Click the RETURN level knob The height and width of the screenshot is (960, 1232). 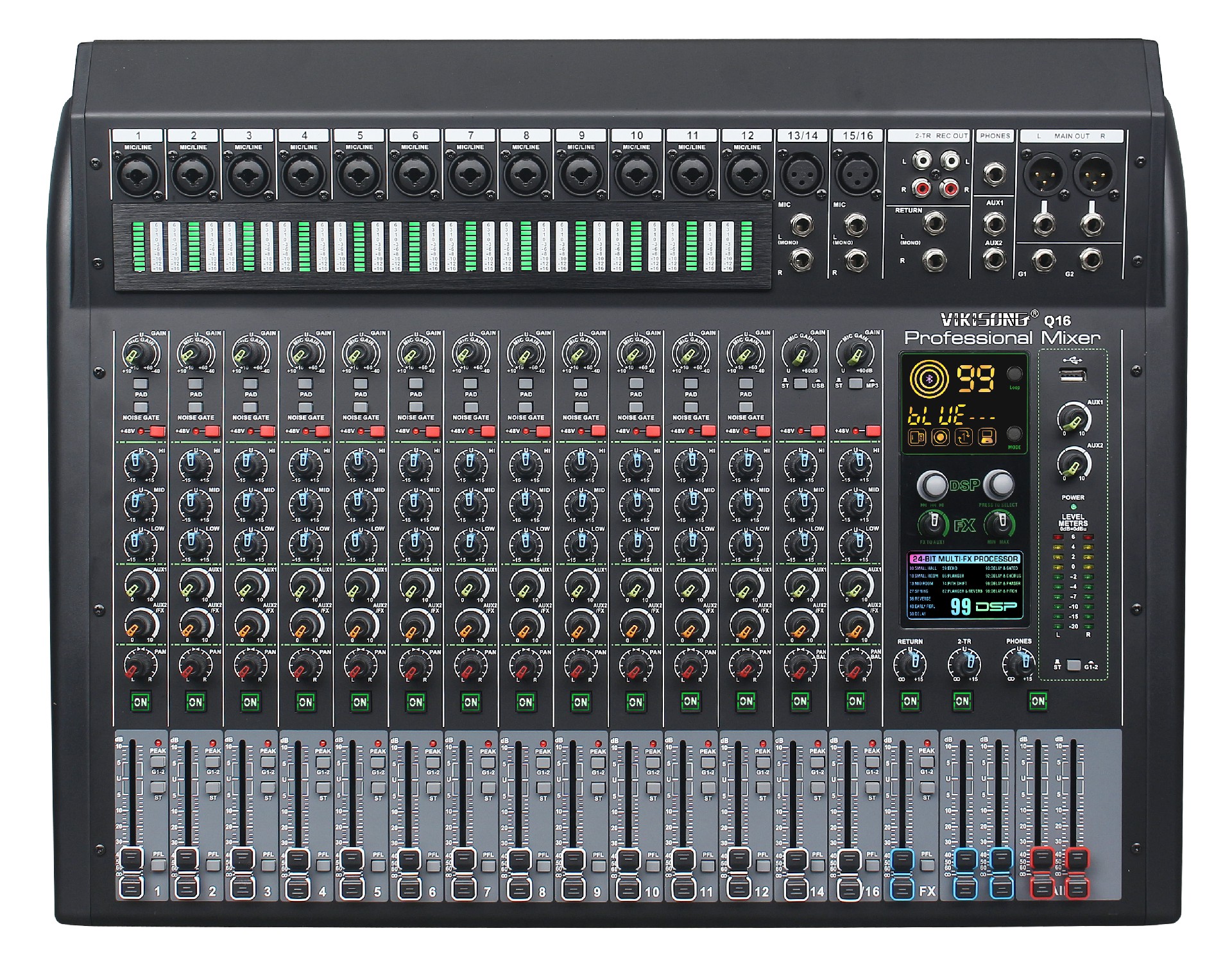tap(911, 663)
